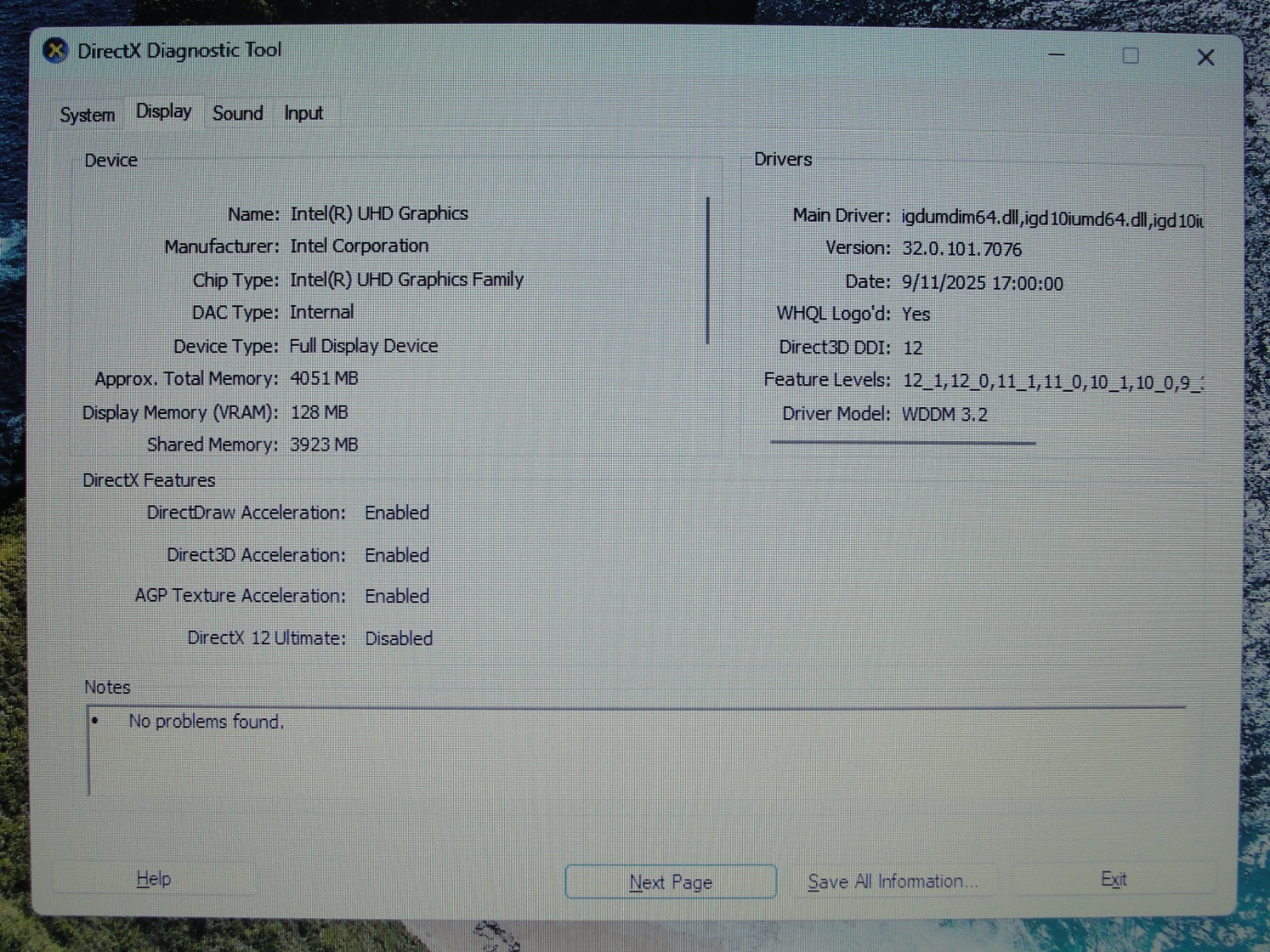The height and width of the screenshot is (952, 1270).
Task: Click the "Feature Levels:" label
Action: click(x=827, y=380)
